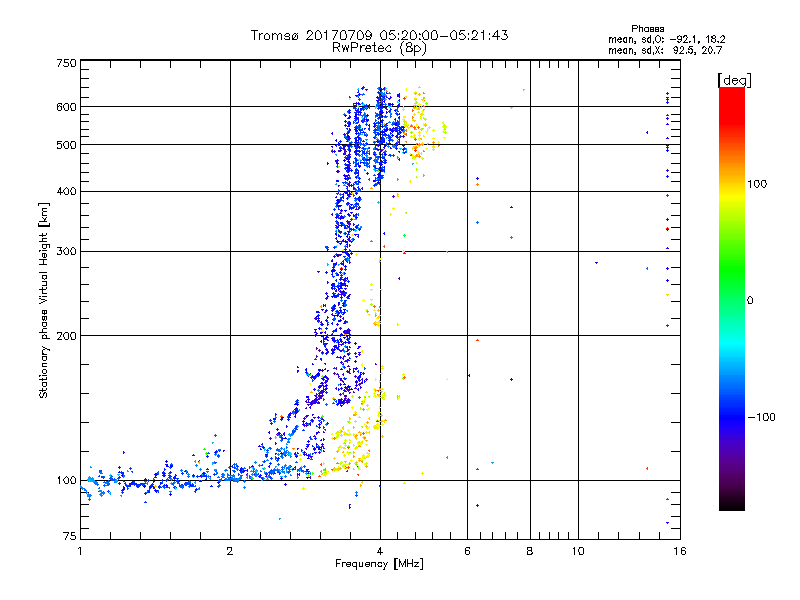The width and height of the screenshot is (800, 600).
Task: Click the 'Frequency [MHz]' axis label
Action: pos(379,564)
